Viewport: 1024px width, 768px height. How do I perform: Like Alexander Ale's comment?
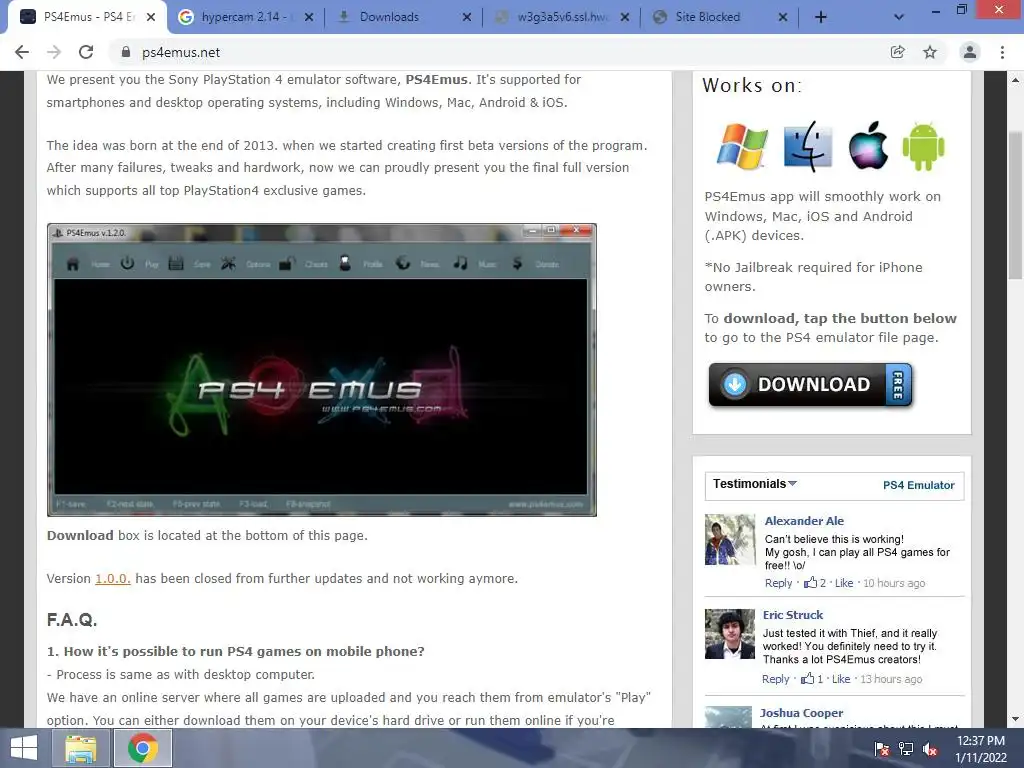tap(844, 583)
